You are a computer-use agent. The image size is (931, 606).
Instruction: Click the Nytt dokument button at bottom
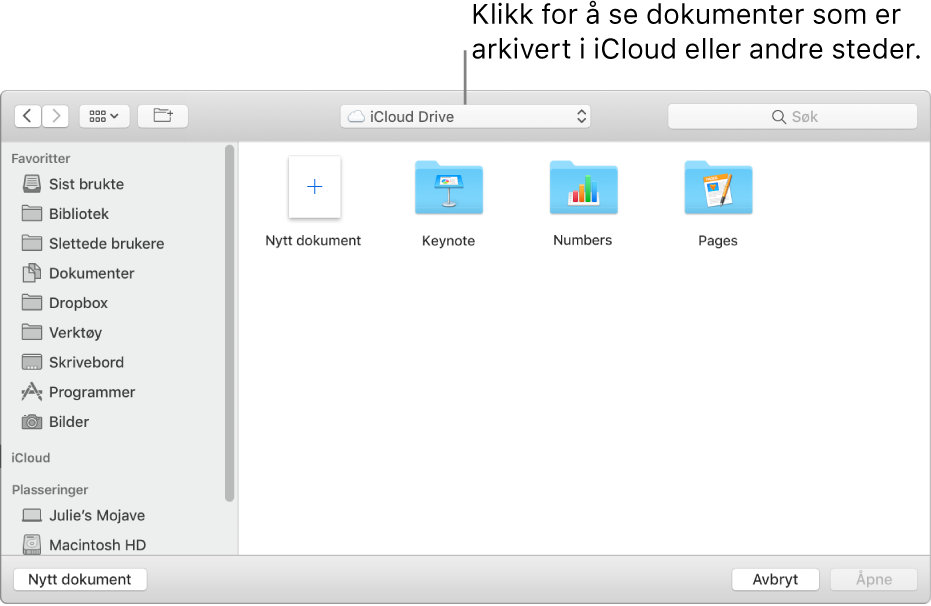80,579
